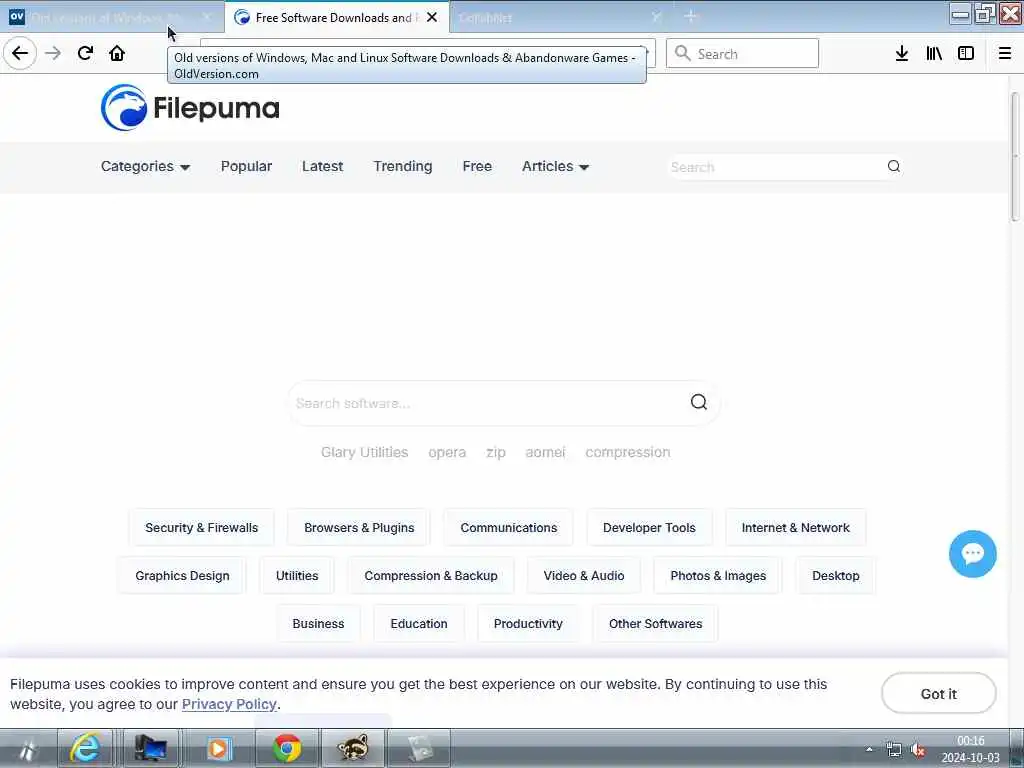Focus the header Search field on Filepuma
The width and height of the screenshot is (1024, 768).
[776, 167]
